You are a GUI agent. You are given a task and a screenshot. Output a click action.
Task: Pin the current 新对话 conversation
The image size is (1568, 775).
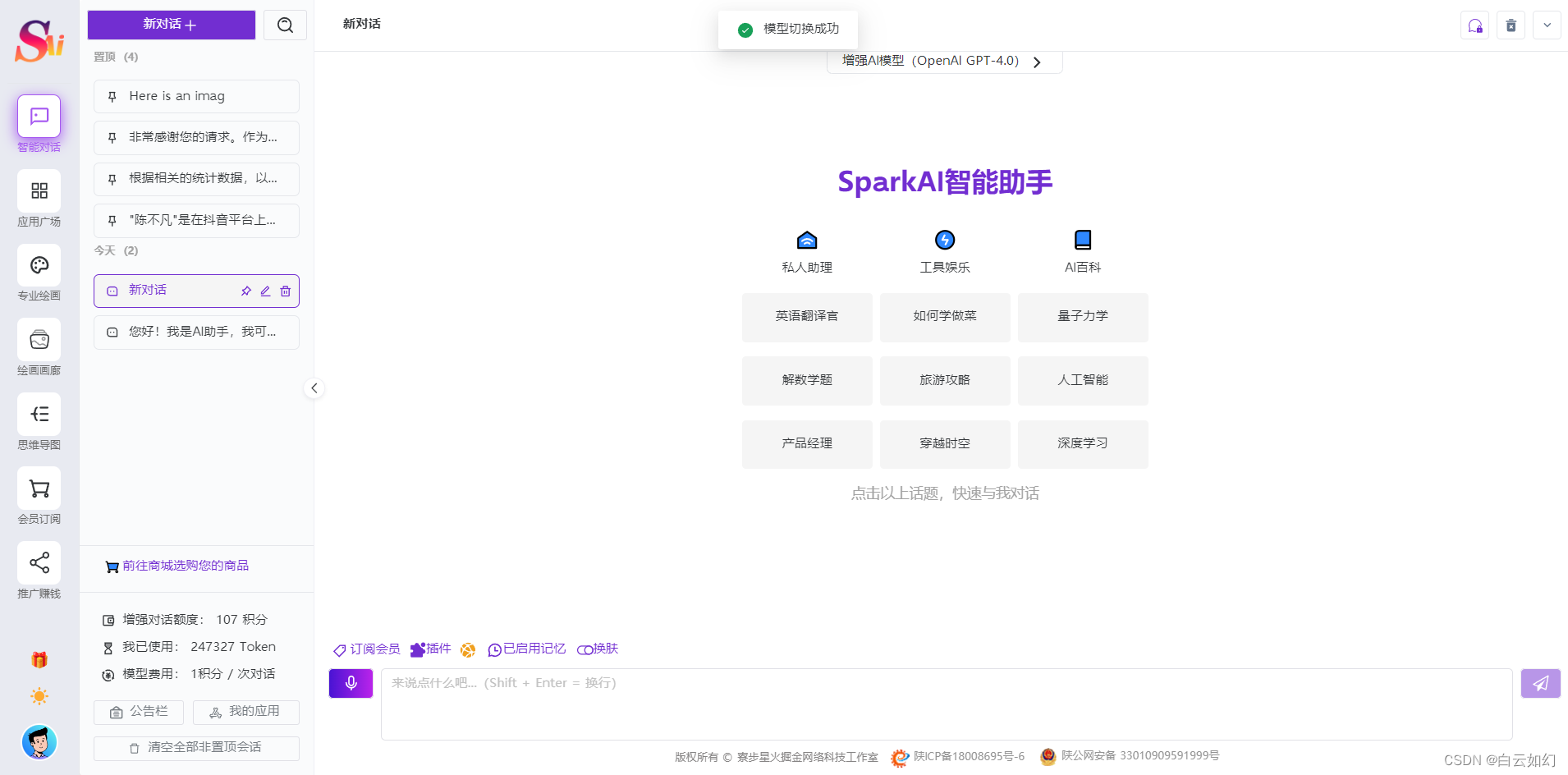pyautogui.click(x=245, y=291)
